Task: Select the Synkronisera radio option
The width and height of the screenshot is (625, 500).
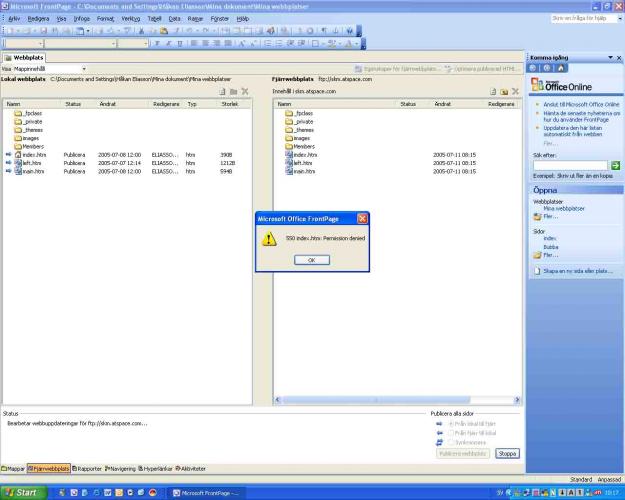Action: pyautogui.click(x=450, y=441)
